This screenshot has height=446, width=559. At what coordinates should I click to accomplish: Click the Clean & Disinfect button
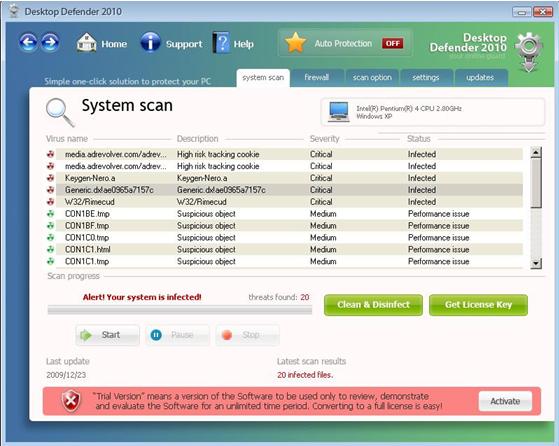point(373,305)
